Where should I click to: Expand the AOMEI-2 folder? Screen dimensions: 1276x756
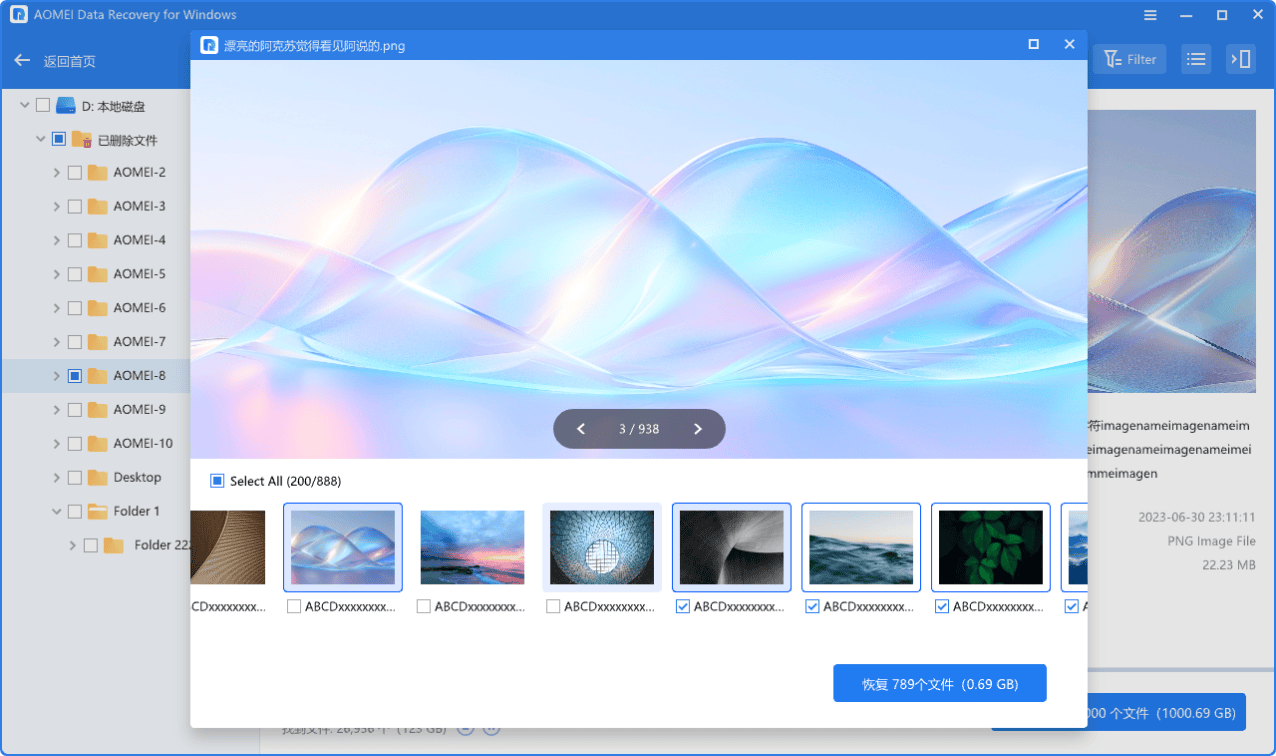point(56,173)
